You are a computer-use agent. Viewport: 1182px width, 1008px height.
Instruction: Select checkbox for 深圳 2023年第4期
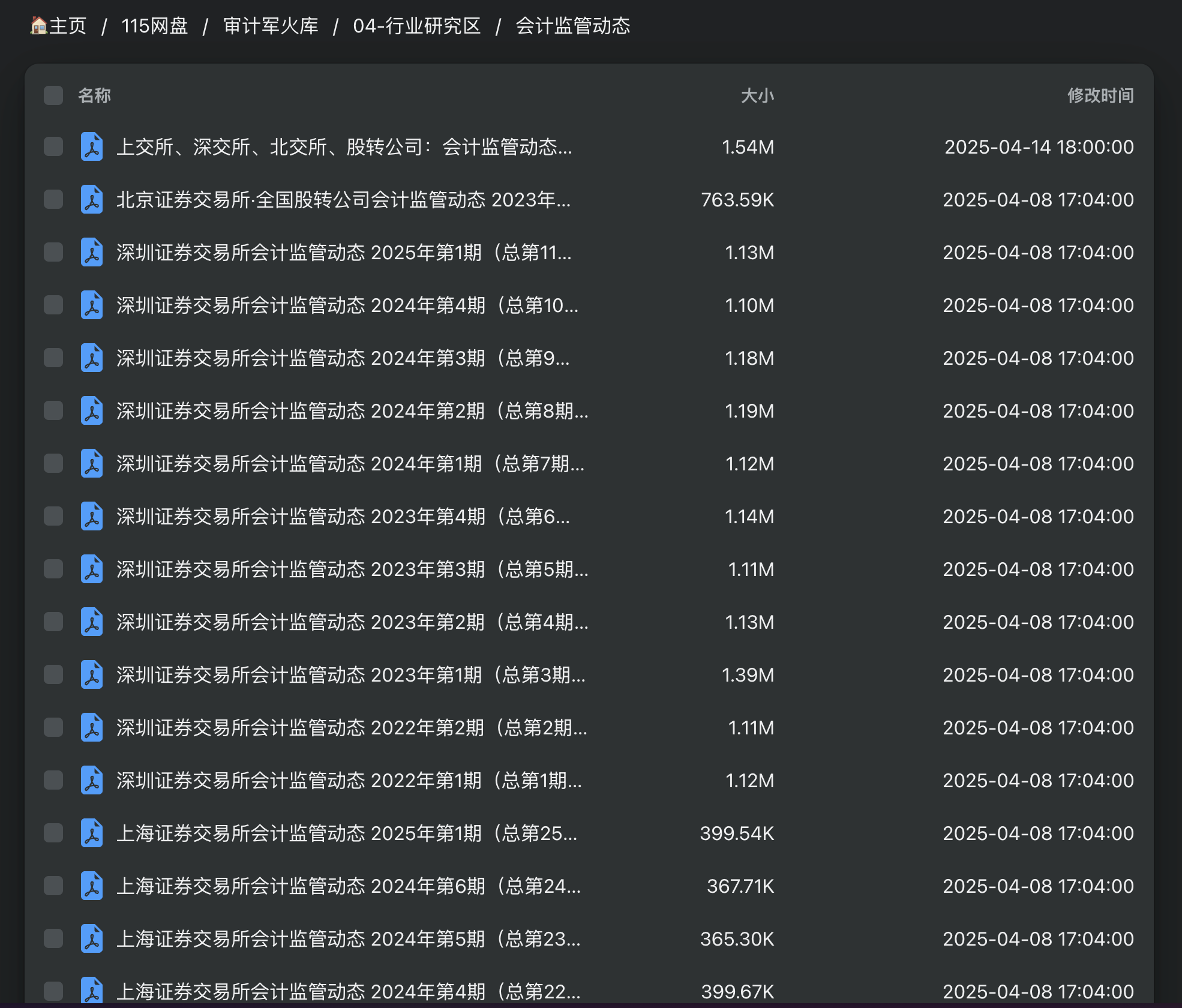(x=53, y=517)
